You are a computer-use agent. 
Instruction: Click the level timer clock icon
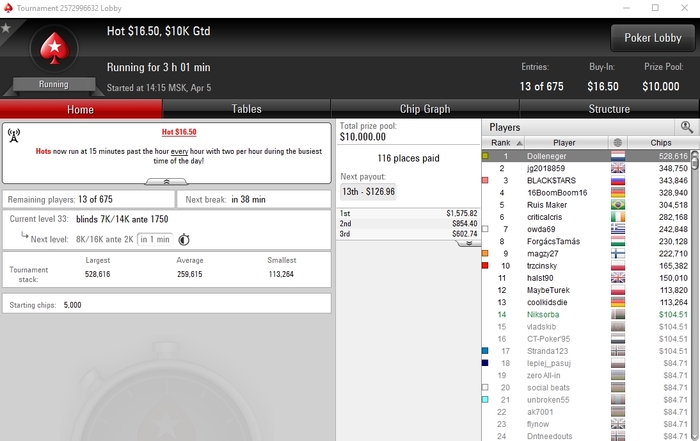[x=184, y=240]
